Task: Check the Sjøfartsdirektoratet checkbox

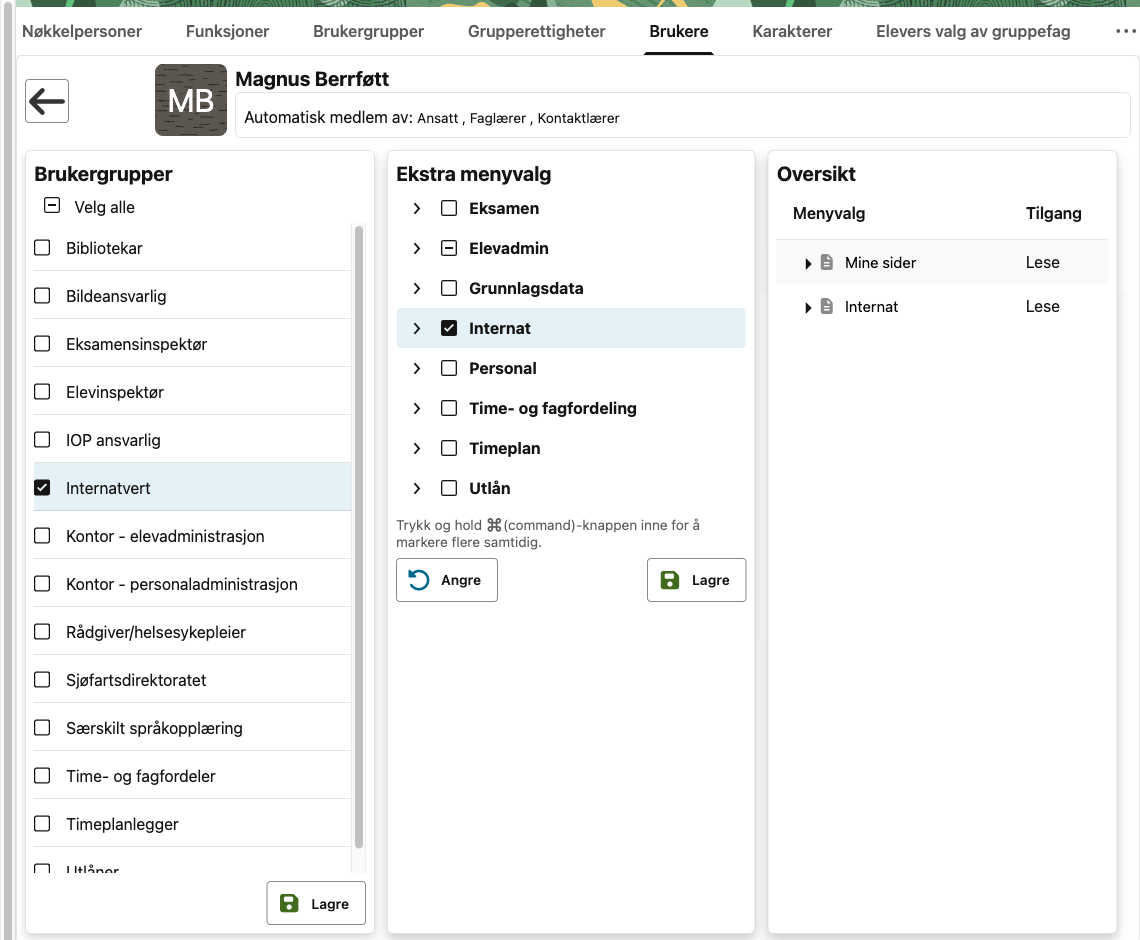Action: point(42,680)
